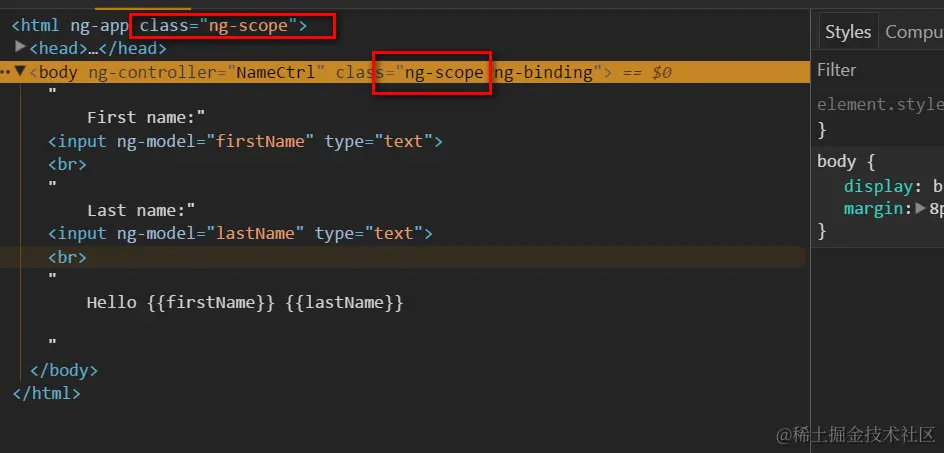This screenshot has width=944, height=453.
Task: Click the NameCtrl attribute value
Action: pos(276,72)
